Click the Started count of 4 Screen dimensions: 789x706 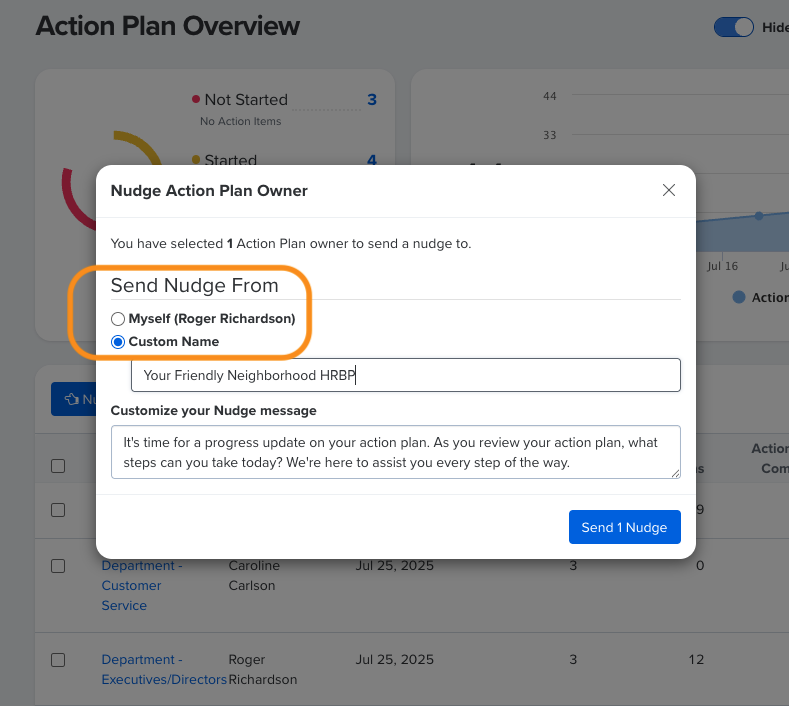pos(372,160)
